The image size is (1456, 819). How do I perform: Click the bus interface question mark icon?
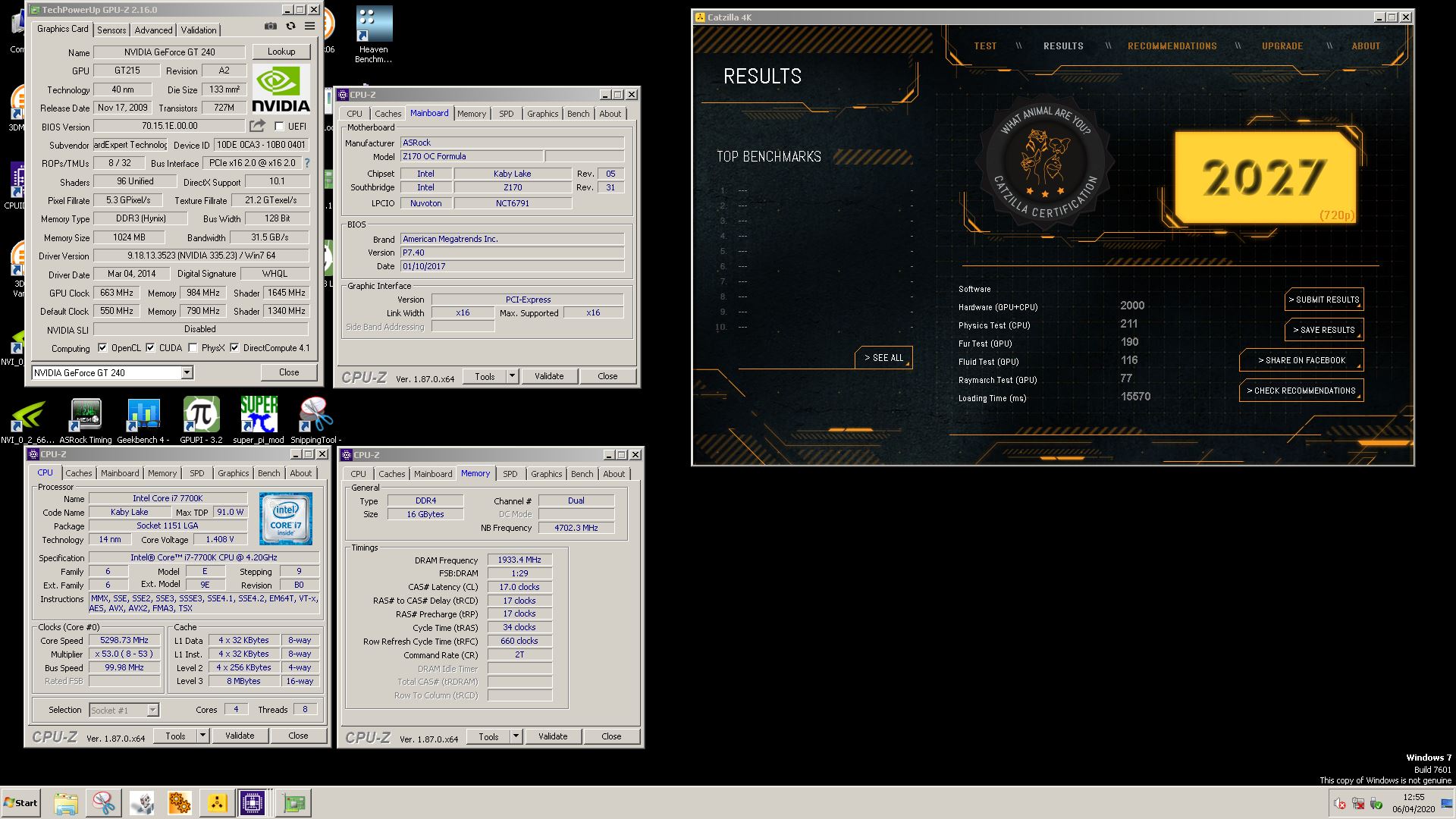point(307,163)
